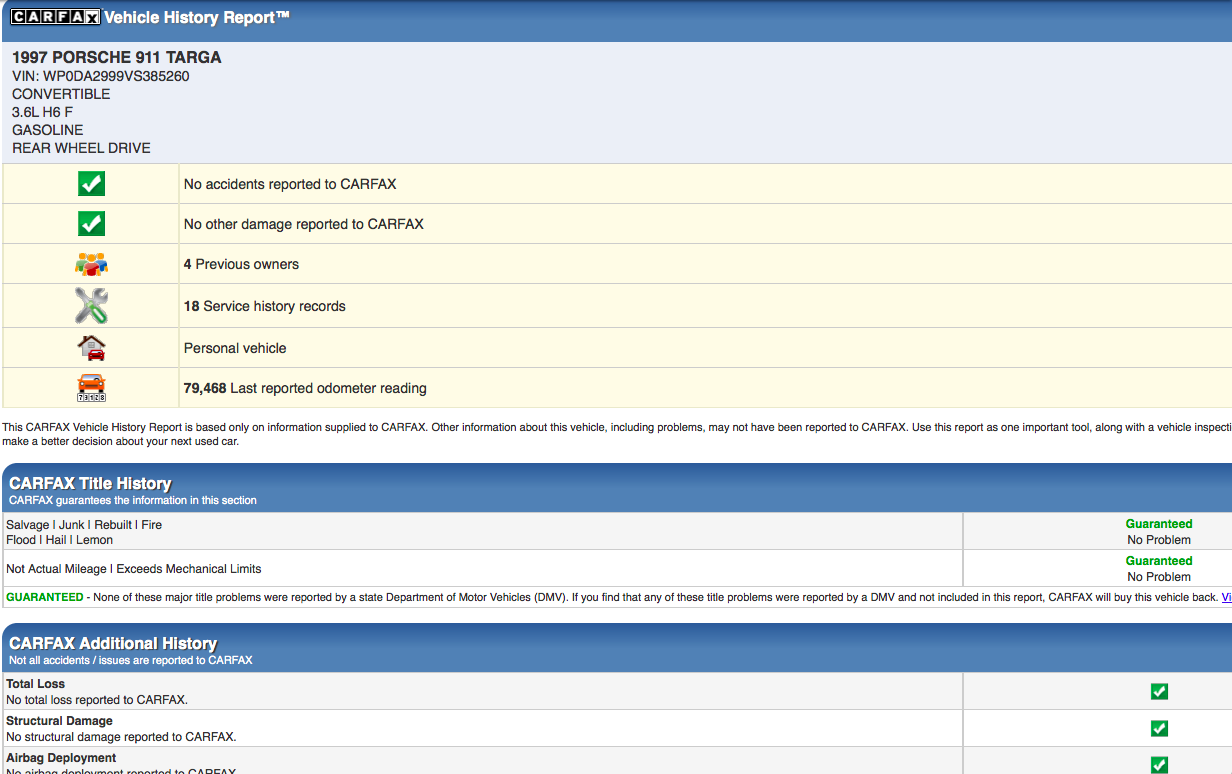The image size is (1232, 774).
Task: Click the green bold 'GUARANTEED' word in the title-problems note
Action: coord(45,597)
